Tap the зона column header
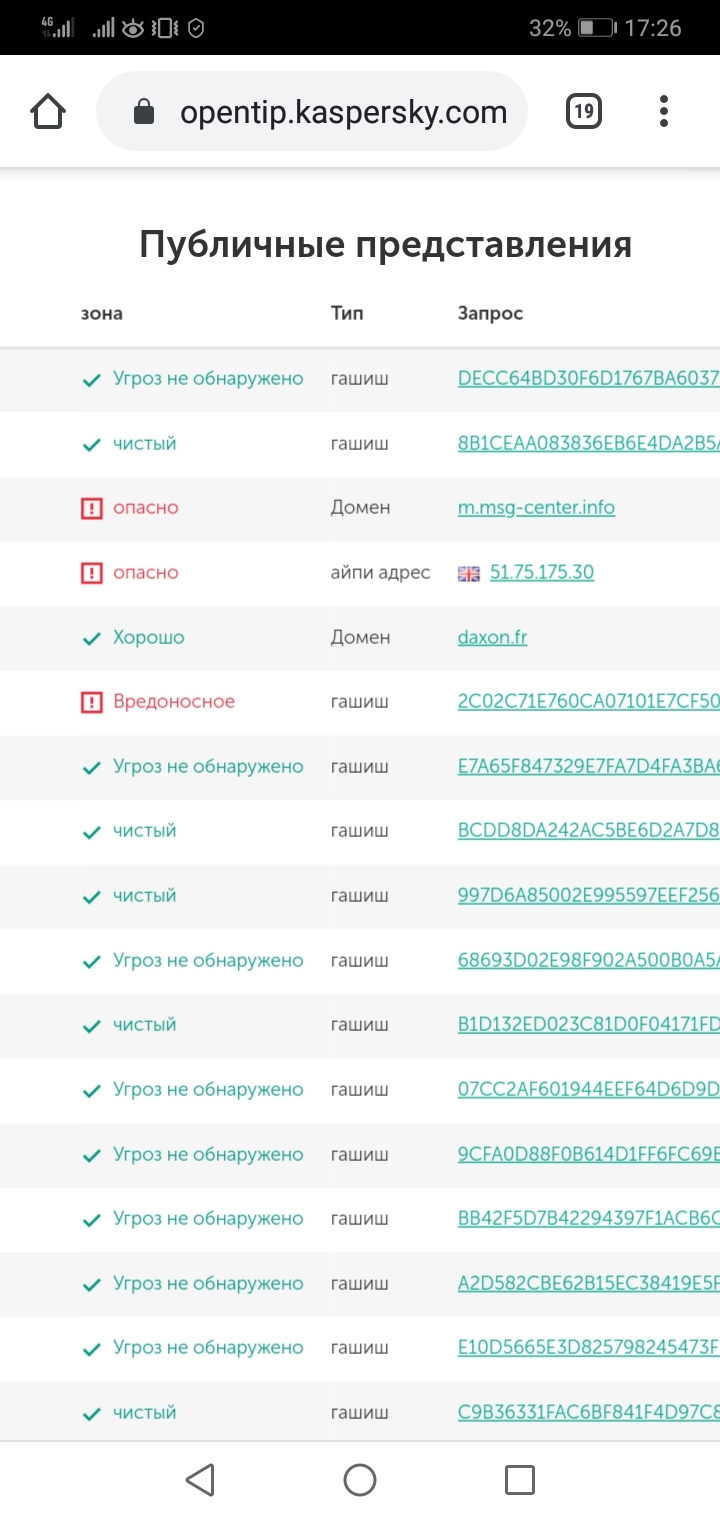Image resolution: width=720 pixels, height=1520 pixels. coord(102,313)
